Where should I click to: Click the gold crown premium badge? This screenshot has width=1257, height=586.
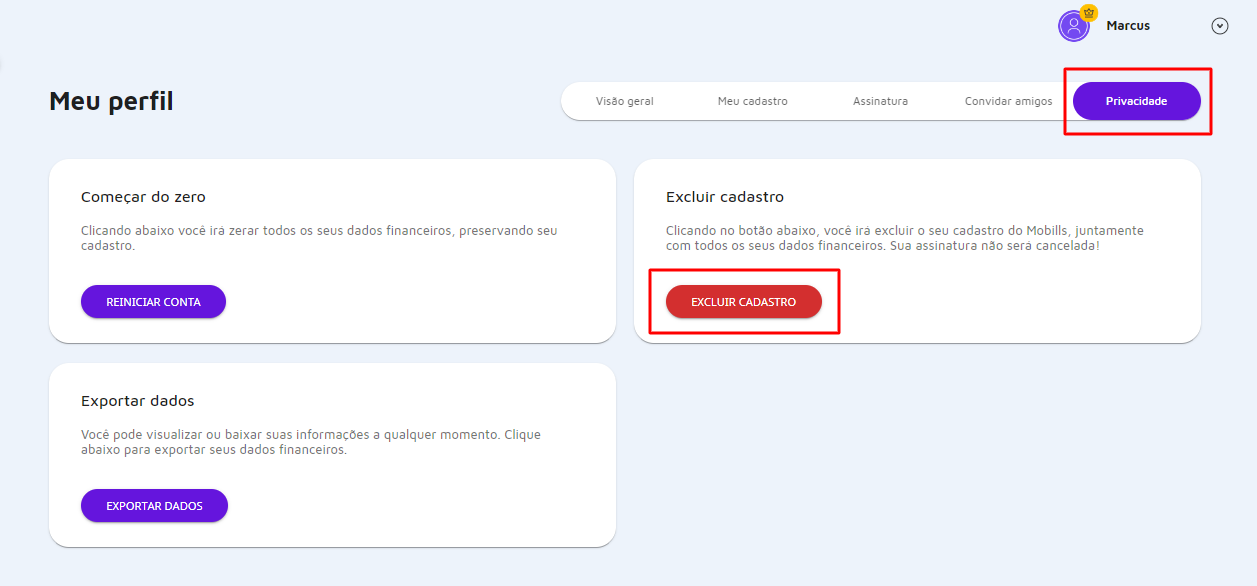[1088, 13]
